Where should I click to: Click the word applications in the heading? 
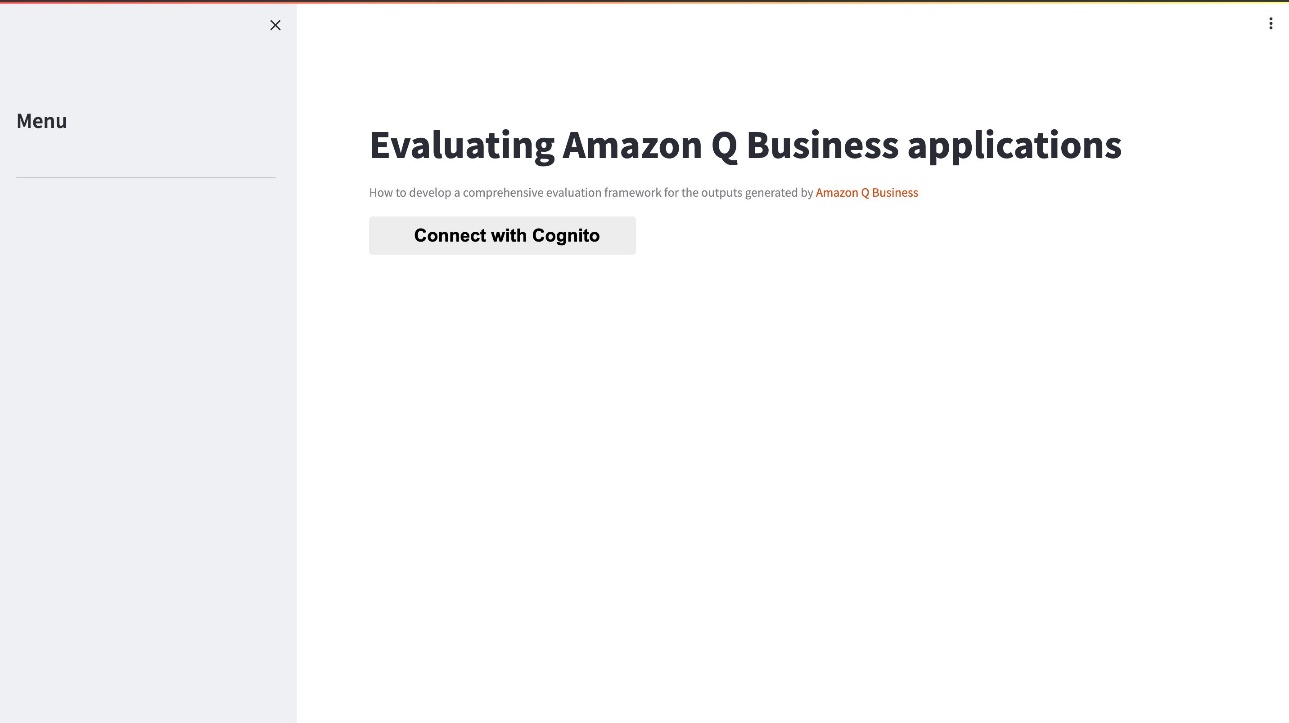click(1014, 146)
